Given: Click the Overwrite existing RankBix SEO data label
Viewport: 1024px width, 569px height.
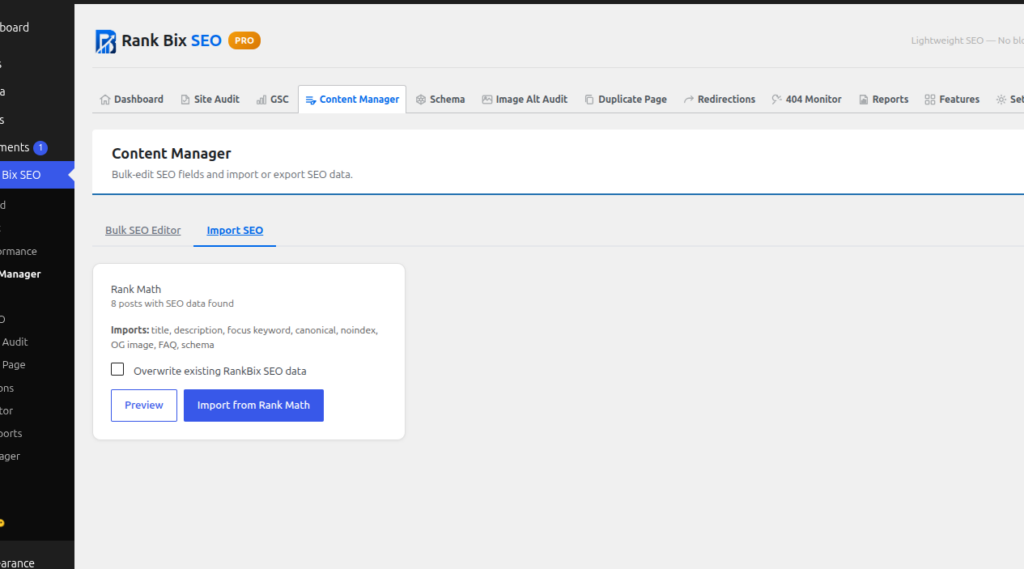Looking at the screenshot, I should (219, 371).
